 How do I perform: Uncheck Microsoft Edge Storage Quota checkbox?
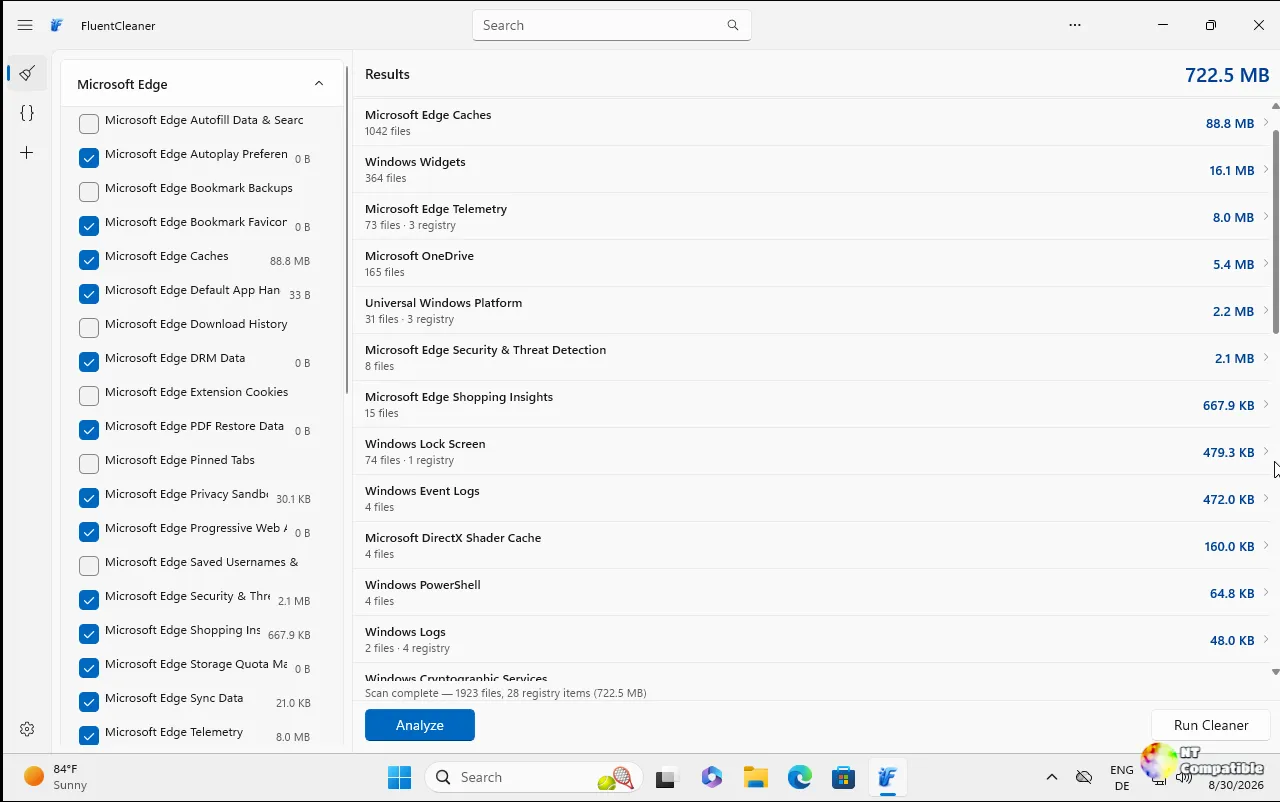click(89, 667)
